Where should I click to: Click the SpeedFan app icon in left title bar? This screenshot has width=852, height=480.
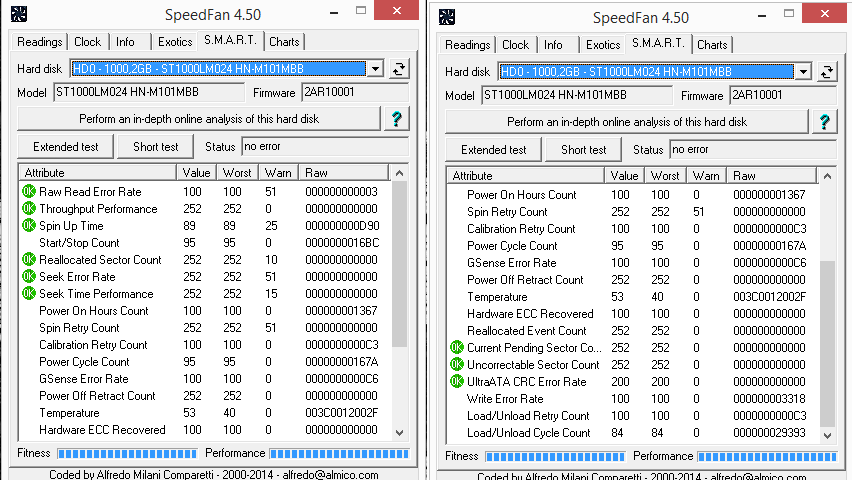coord(19,14)
